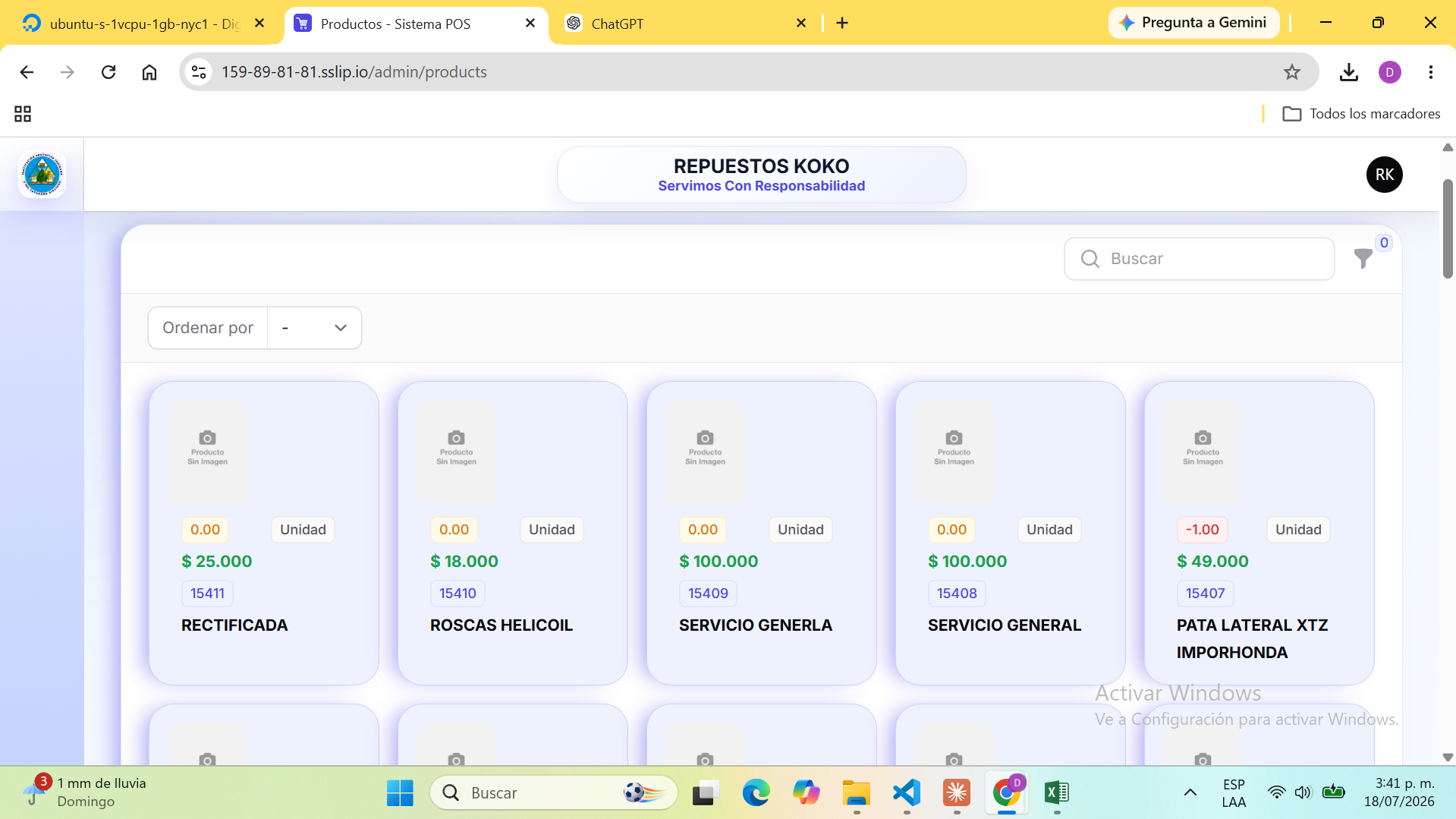This screenshot has width=1456, height=819.
Task: Open the Ordenar por dropdown
Action: [314, 328]
